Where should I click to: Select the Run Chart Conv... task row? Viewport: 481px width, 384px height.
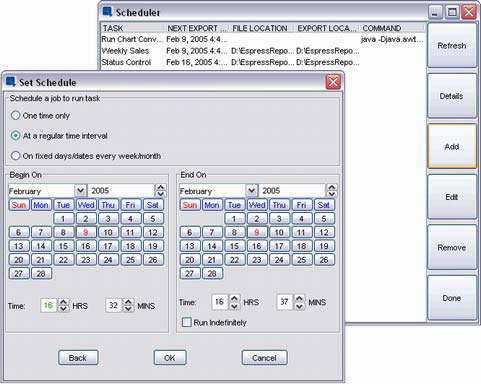click(x=263, y=39)
